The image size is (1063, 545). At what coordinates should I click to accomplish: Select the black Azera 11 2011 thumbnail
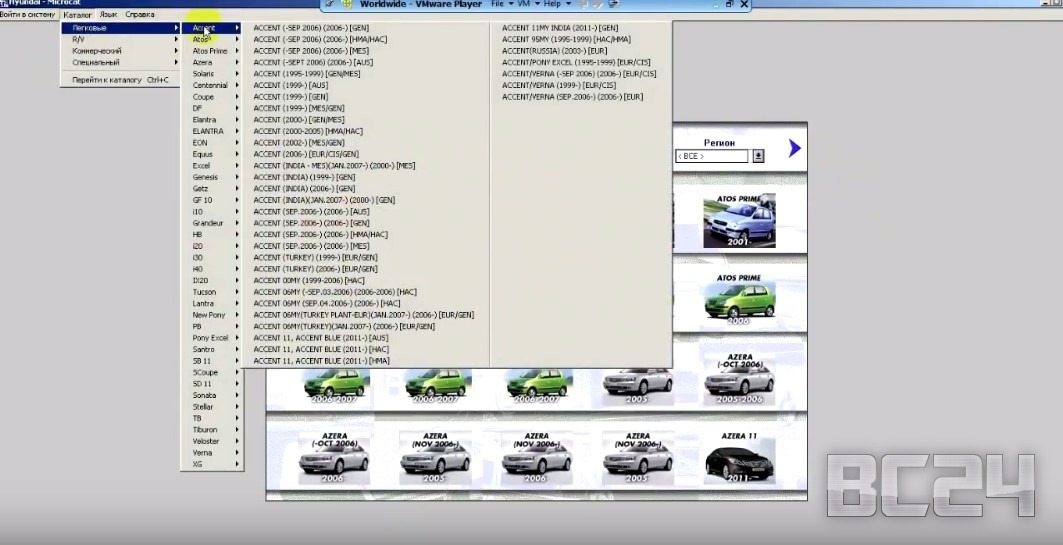739,459
